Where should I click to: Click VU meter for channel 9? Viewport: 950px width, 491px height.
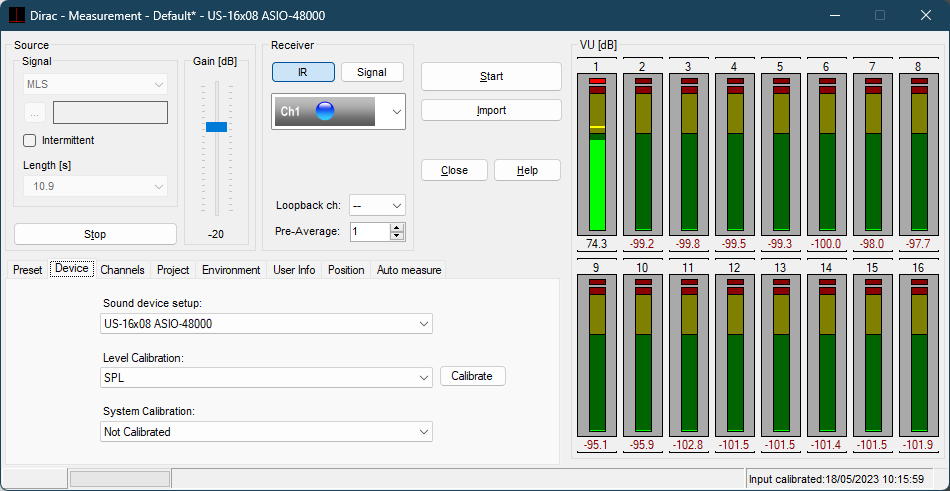point(597,355)
